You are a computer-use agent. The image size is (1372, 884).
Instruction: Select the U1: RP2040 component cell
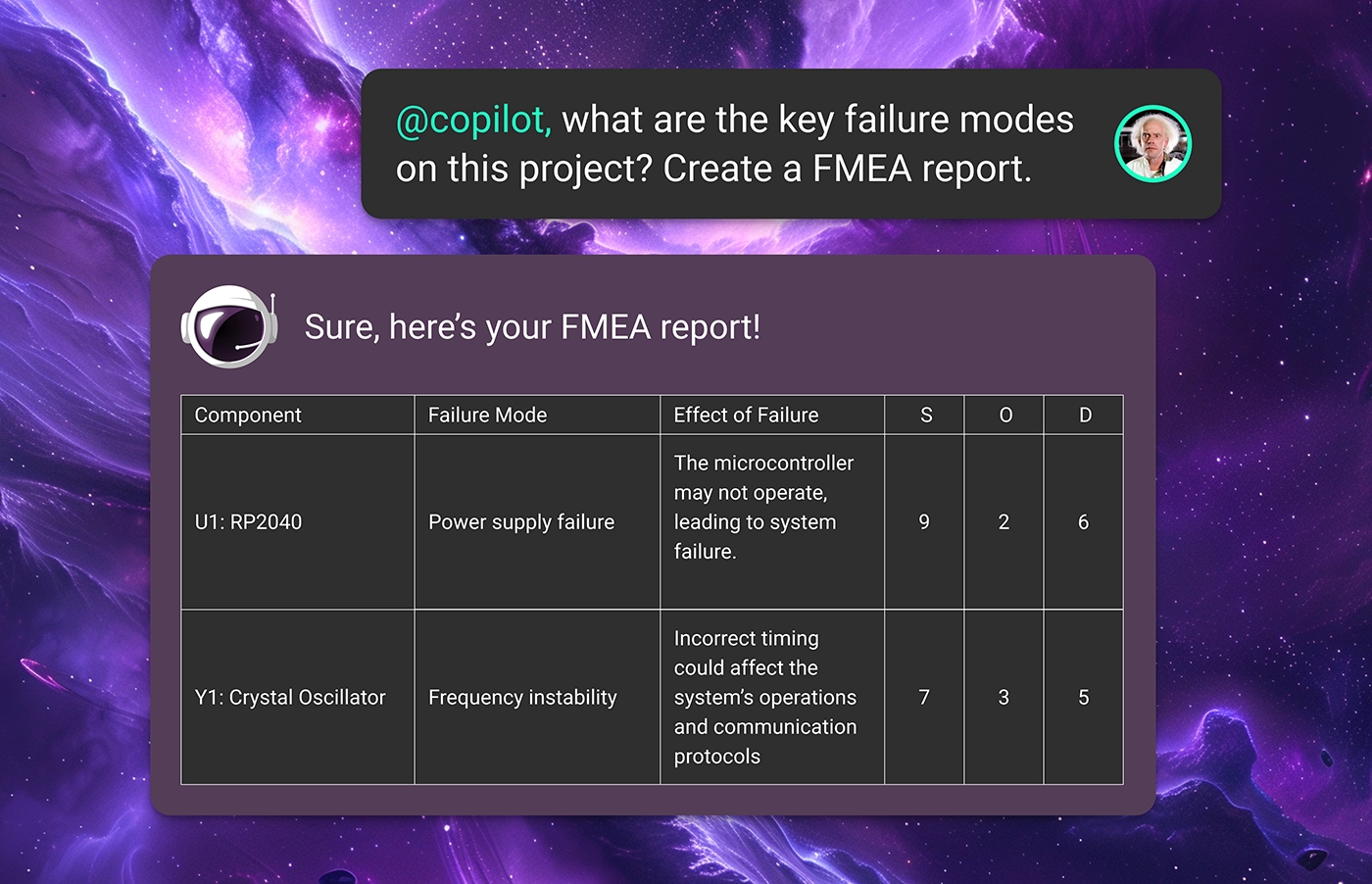pyautogui.click(x=248, y=522)
